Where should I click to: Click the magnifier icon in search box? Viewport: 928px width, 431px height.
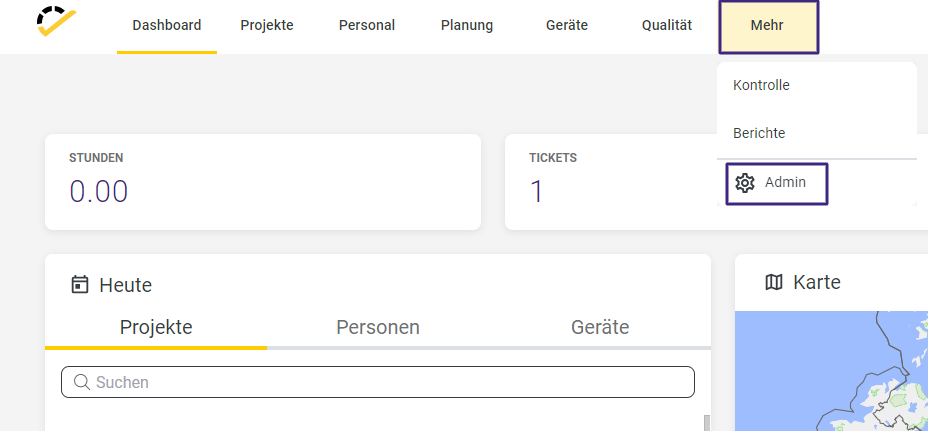click(x=82, y=382)
